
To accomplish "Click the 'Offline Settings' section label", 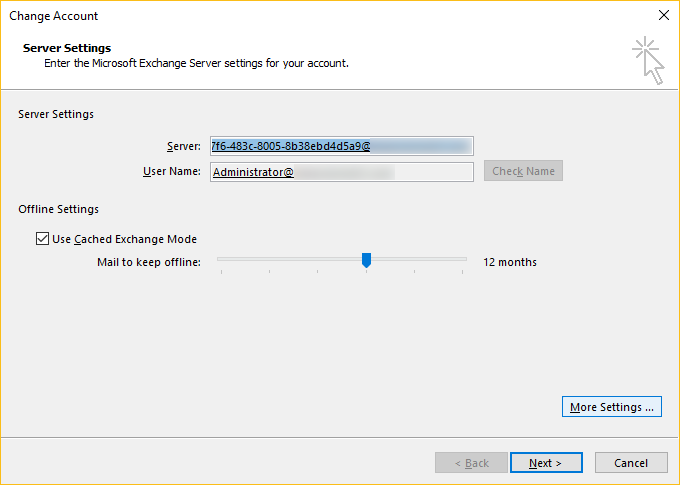I will coord(59,209).
